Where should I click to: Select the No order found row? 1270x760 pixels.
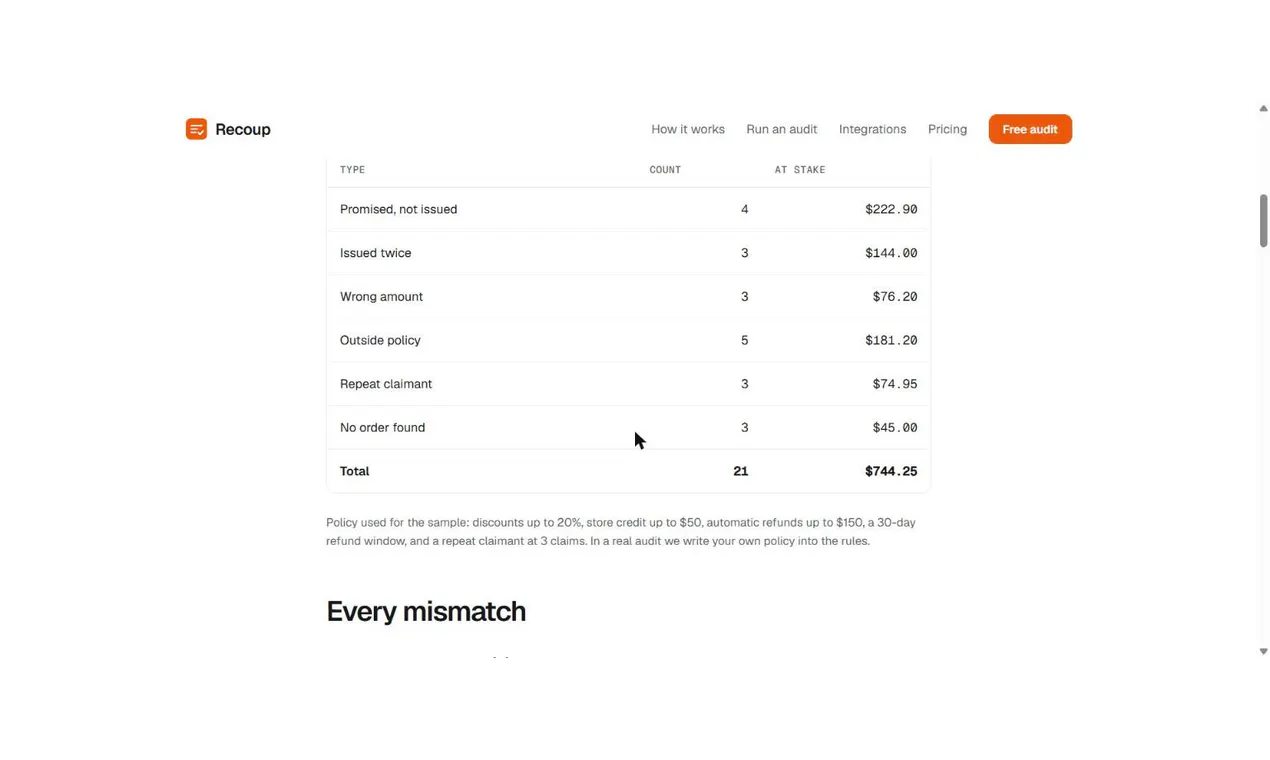point(628,427)
